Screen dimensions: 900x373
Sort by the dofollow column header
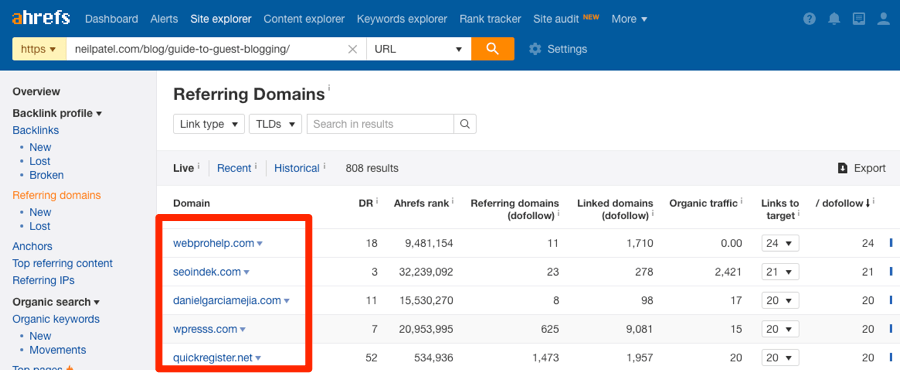pyautogui.click(x=843, y=203)
